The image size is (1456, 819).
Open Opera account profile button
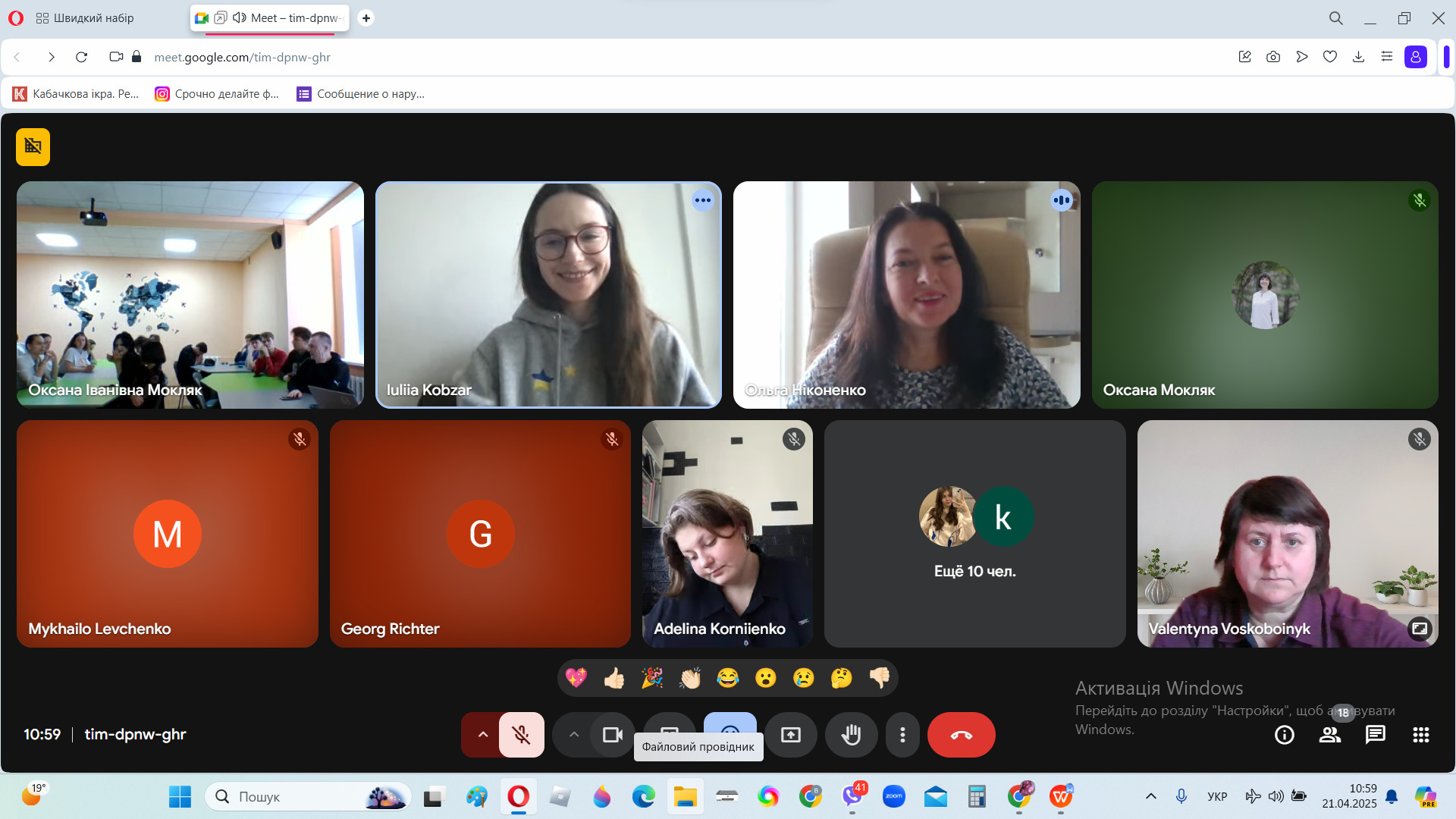1416,57
